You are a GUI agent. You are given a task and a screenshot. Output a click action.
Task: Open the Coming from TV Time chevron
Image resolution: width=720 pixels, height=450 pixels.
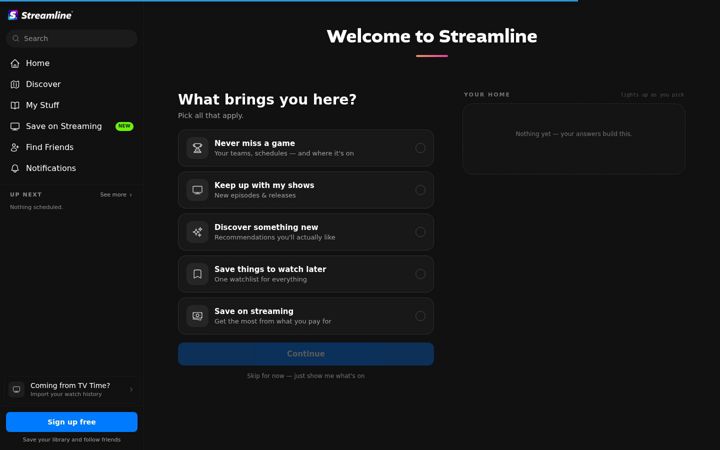tap(131, 389)
